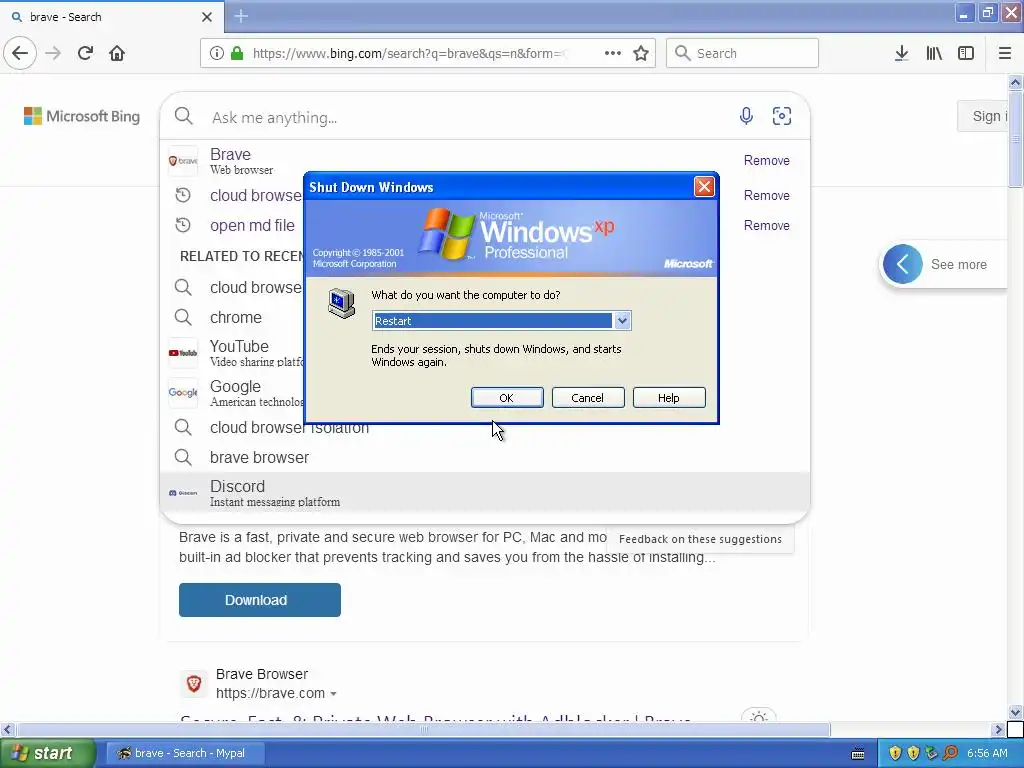Image resolution: width=1024 pixels, height=768 pixels.
Task: Click the address bar URL
Action: click(410, 53)
